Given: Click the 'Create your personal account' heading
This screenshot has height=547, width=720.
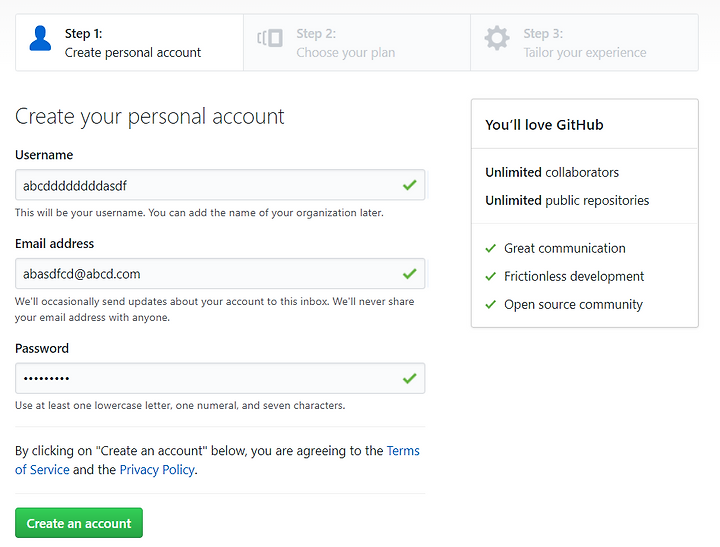Looking at the screenshot, I should point(150,117).
